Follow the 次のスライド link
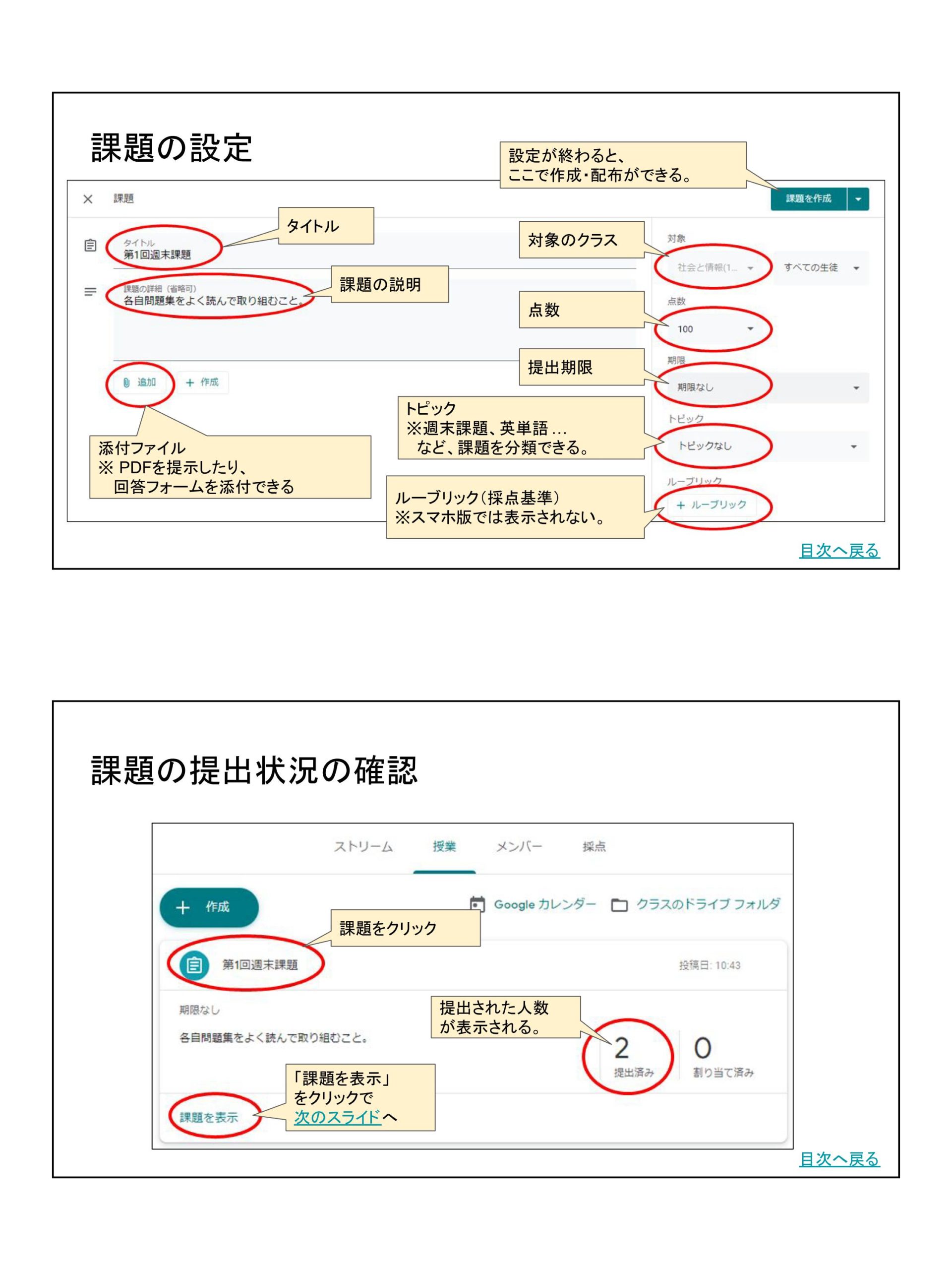Image resolution: width=952 pixels, height=1270 pixels. coord(338,1117)
